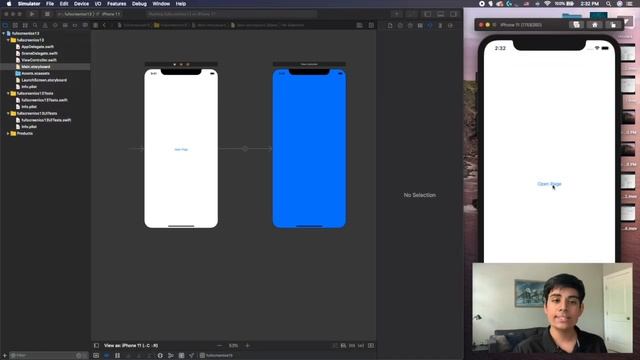Viewport: 640px width, 360px height.
Task: Collapse the root project in navigator
Action: pos(4,33)
